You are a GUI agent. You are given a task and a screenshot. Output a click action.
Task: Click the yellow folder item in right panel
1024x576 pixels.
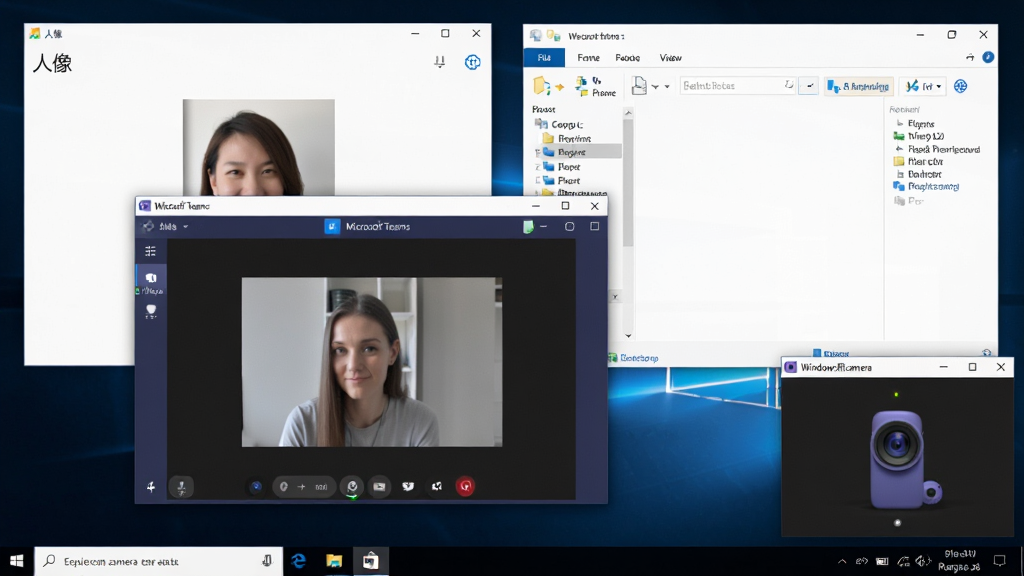point(918,161)
